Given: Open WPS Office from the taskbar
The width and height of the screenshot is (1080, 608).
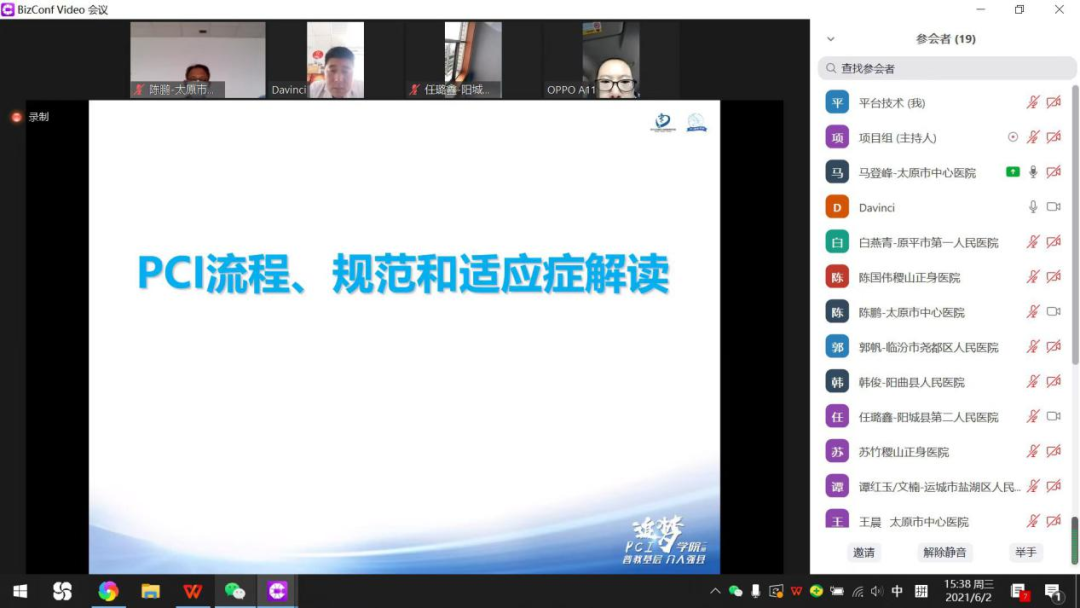Looking at the screenshot, I should (x=192, y=591).
